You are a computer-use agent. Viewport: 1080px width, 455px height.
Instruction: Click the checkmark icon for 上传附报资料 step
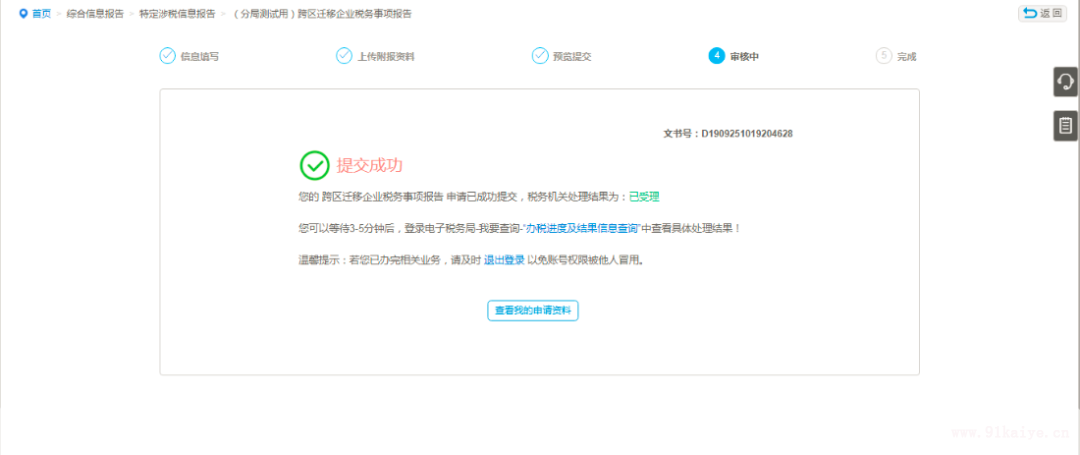point(344,56)
